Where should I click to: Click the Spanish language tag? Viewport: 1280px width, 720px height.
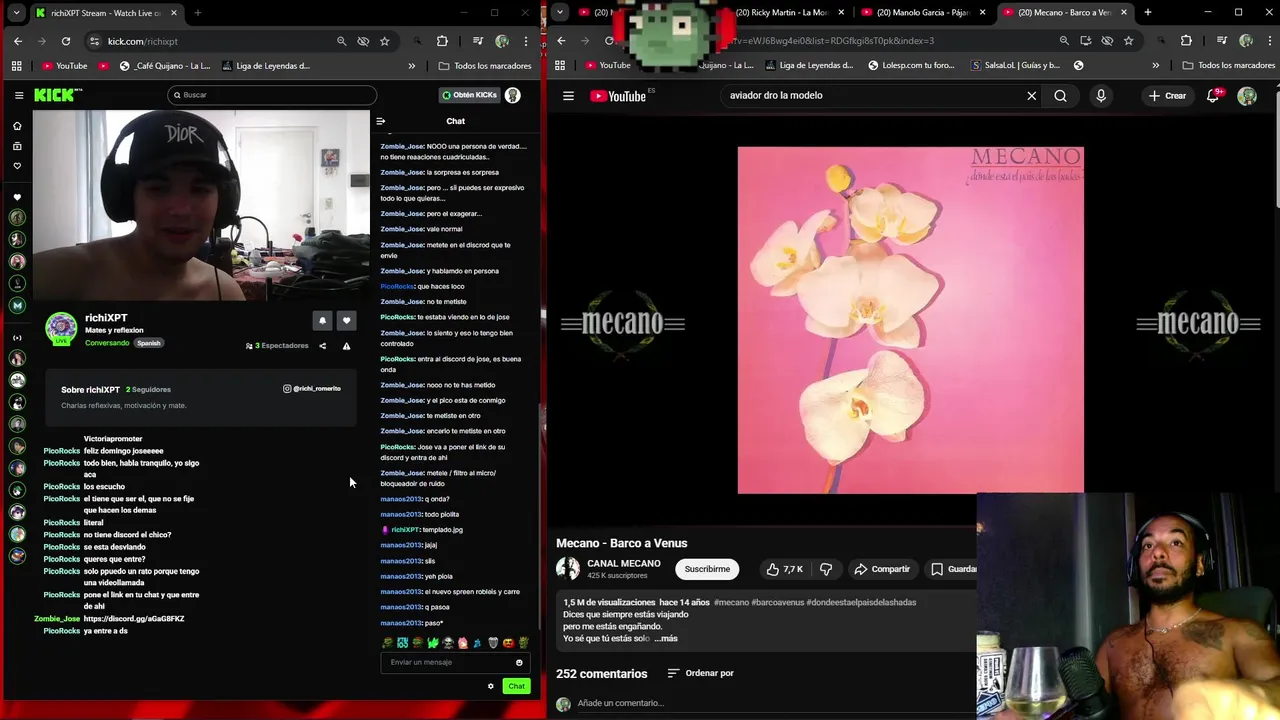coord(149,343)
